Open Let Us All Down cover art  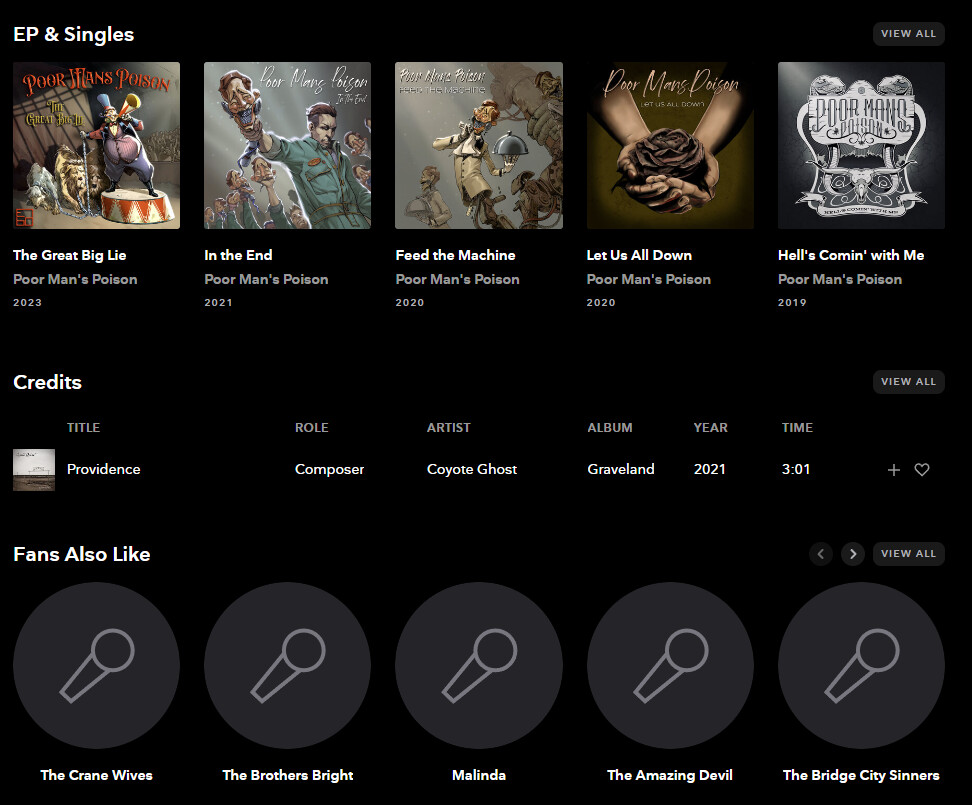pos(670,145)
